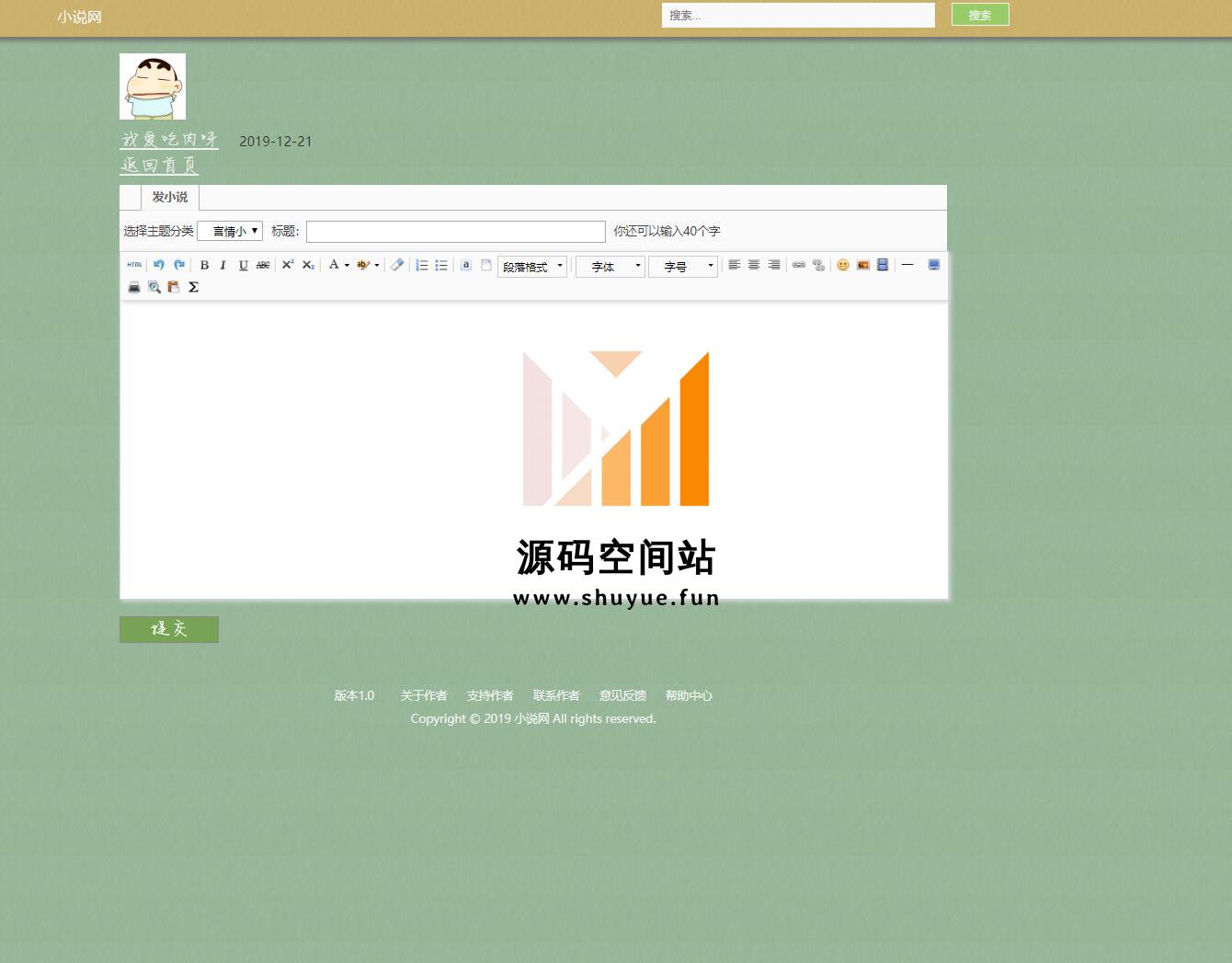Insert an emoticon smiley
The height and width of the screenshot is (963, 1232).
point(843,265)
